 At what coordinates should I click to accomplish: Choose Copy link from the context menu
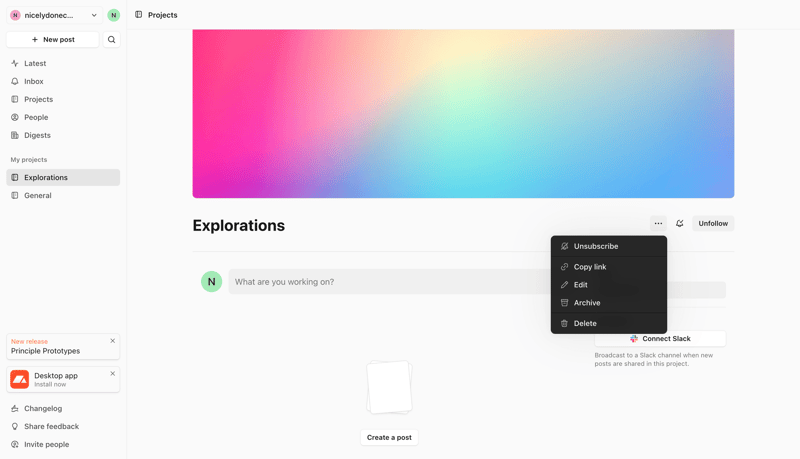click(x=609, y=267)
